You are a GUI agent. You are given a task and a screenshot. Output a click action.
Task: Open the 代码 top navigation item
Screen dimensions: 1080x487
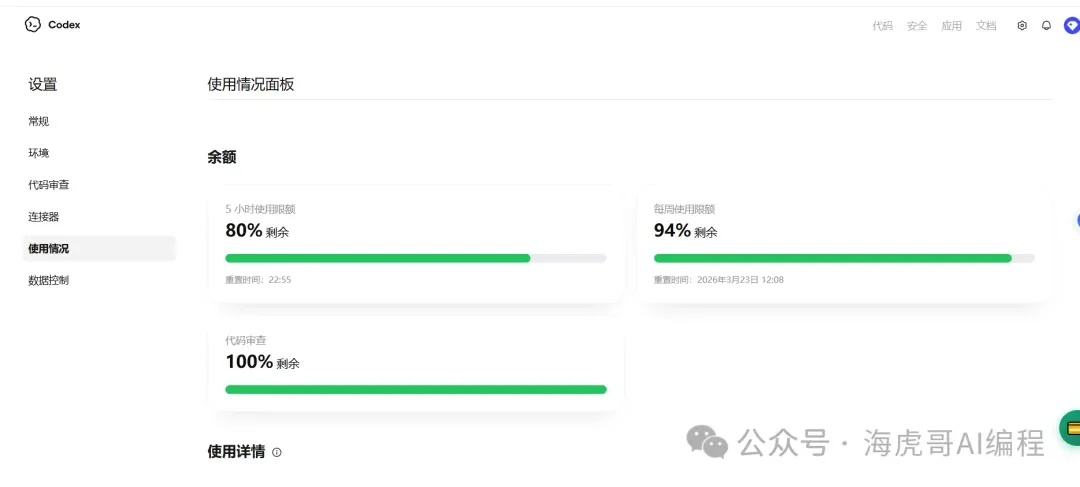[x=882, y=26]
